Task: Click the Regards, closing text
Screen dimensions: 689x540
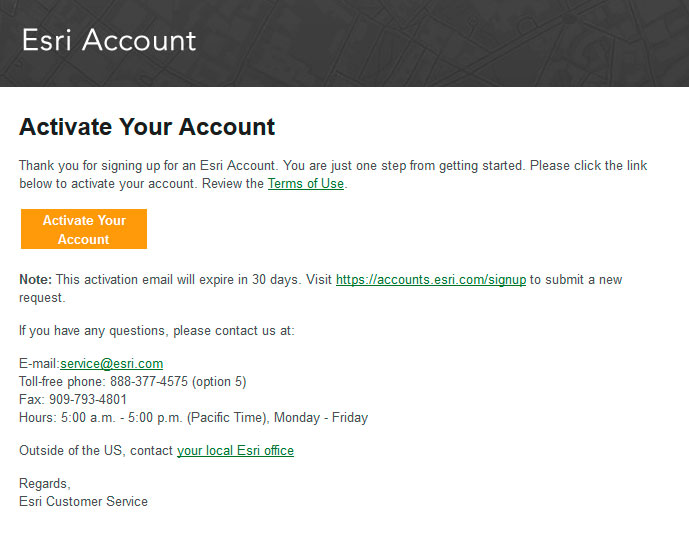Action: coord(45,483)
